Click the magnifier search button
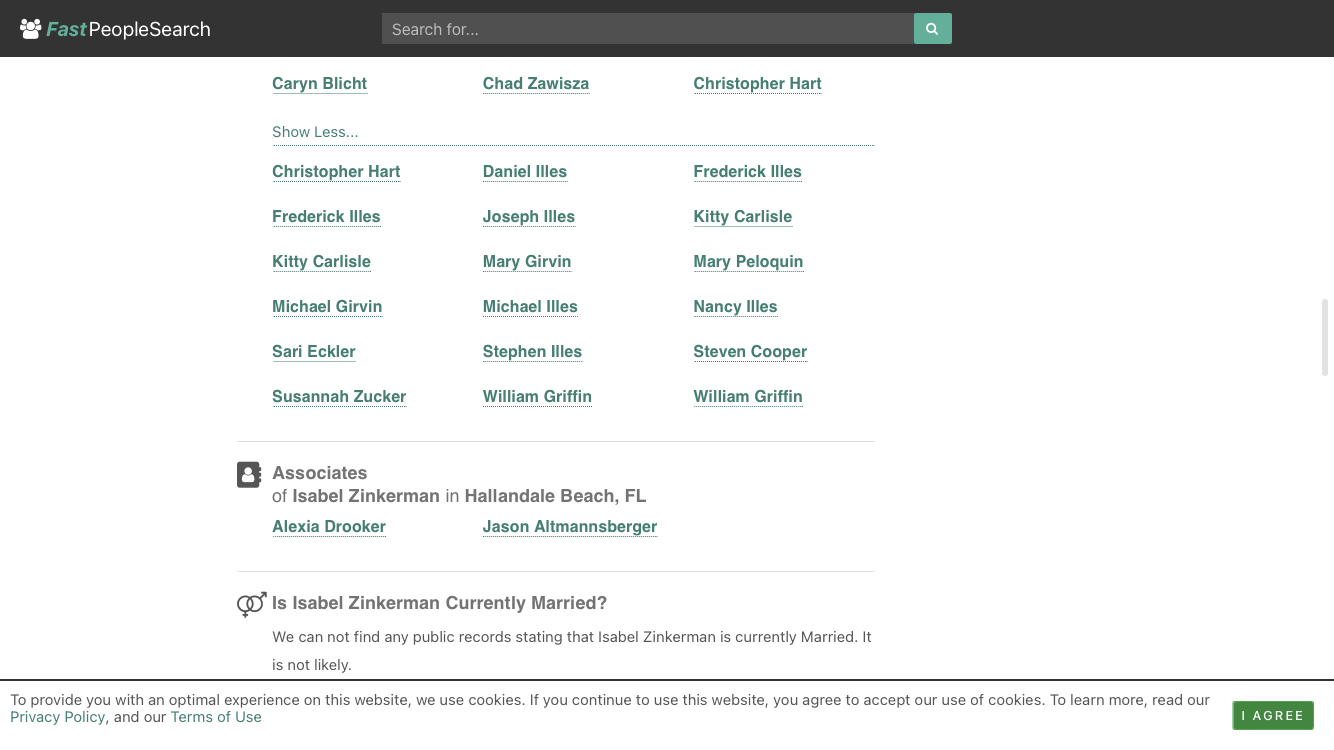This screenshot has height=750, width=1334. tap(932, 29)
